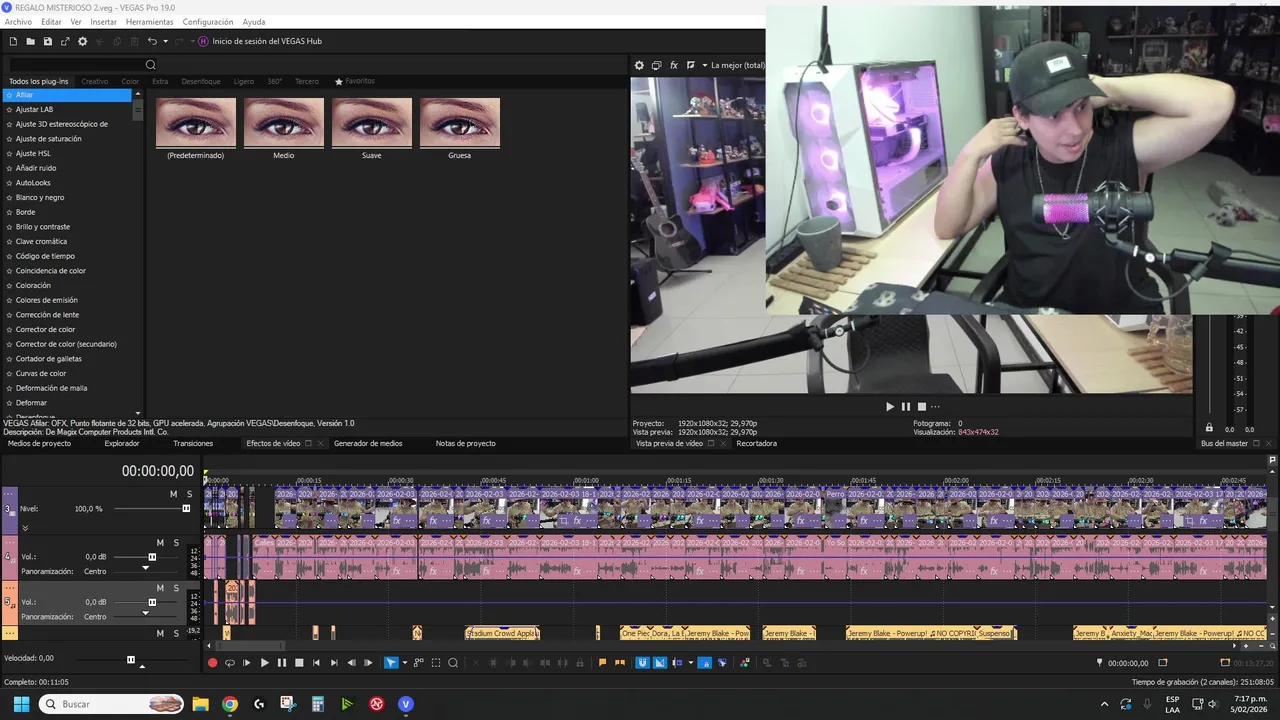The height and width of the screenshot is (720, 1280).
Task: Click timeline transport Play button
Action: [x=265, y=663]
